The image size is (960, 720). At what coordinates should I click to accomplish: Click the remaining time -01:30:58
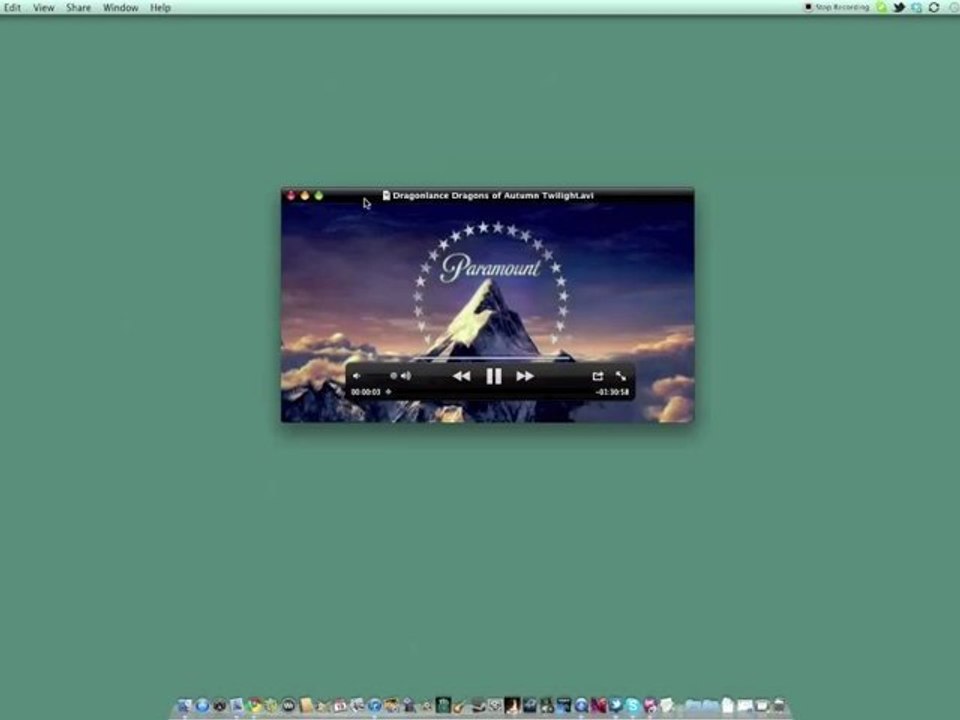pos(612,392)
